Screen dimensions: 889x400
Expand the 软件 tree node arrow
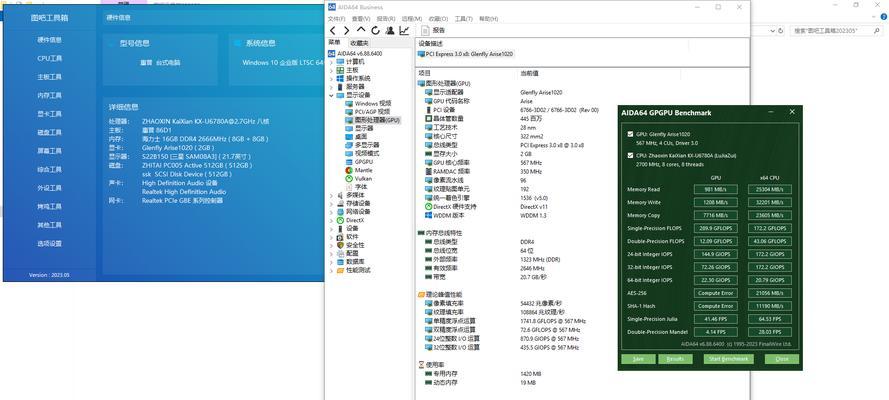pos(332,237)
